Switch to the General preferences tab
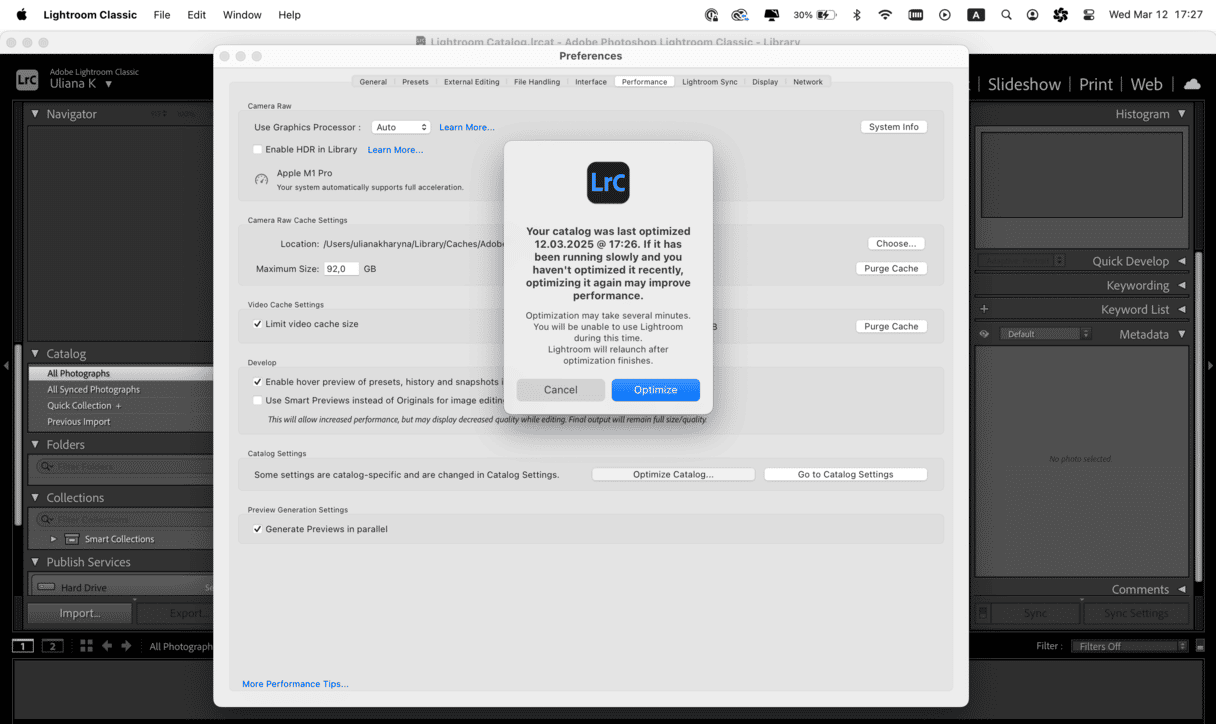1216x724 pixels. coord(373,82)
